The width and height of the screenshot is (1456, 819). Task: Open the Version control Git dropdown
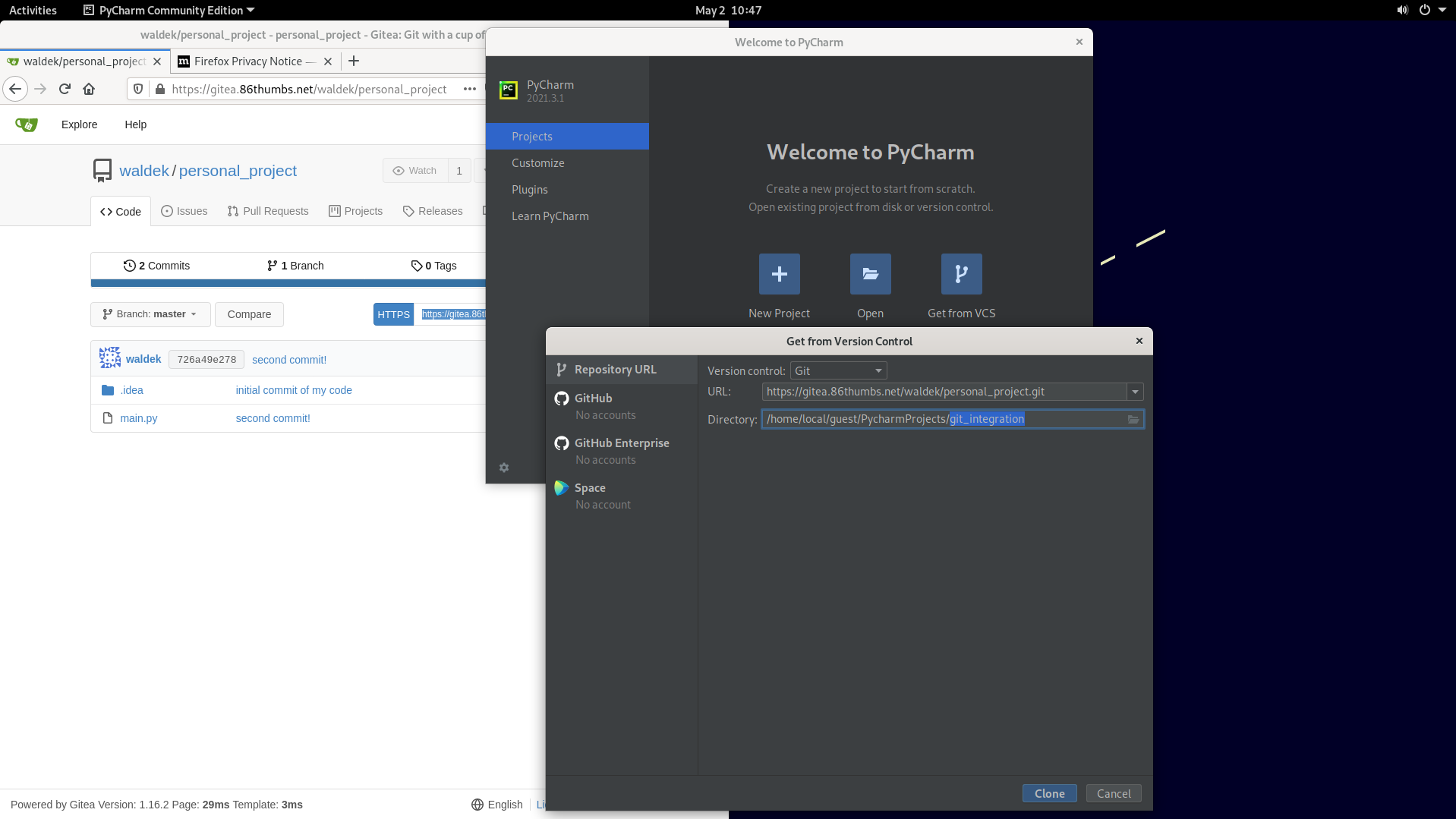pyautogui.click(x=838, y=370)
